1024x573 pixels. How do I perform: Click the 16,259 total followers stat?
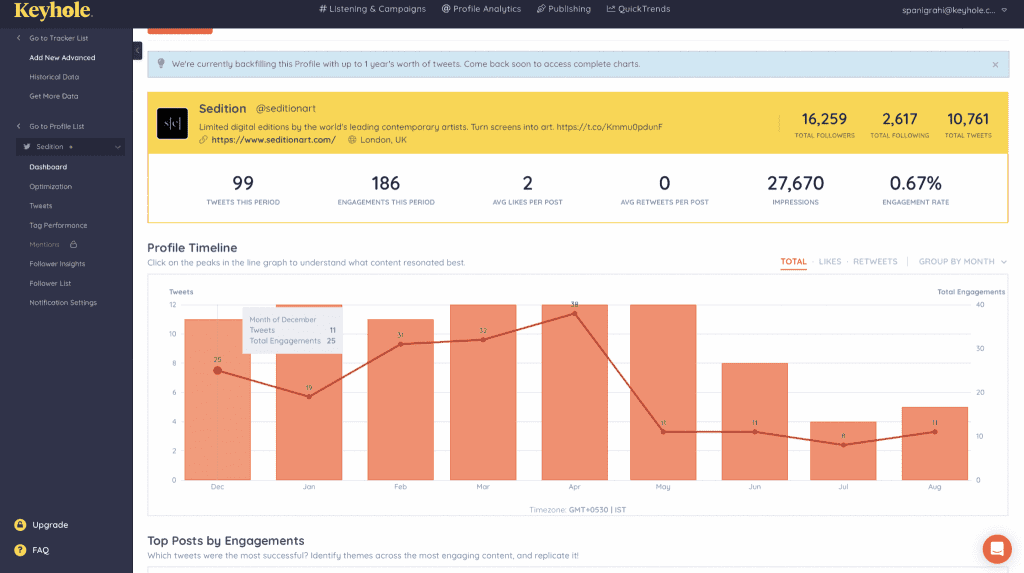pyautogui.click(x=824, y=124)
